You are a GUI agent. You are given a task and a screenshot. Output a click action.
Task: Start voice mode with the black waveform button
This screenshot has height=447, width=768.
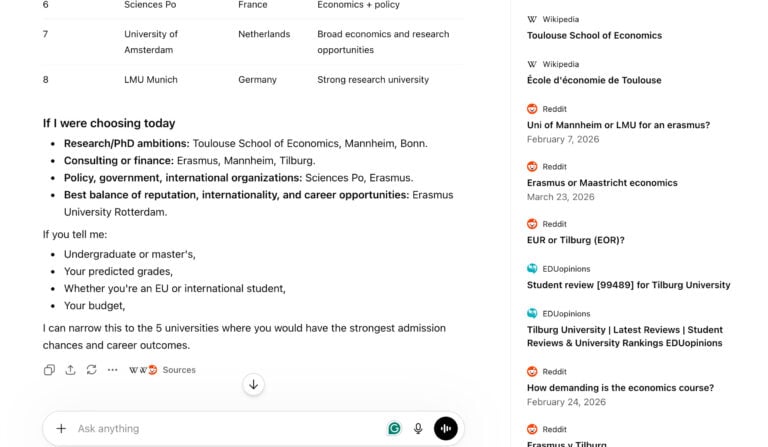pos(446,429)
